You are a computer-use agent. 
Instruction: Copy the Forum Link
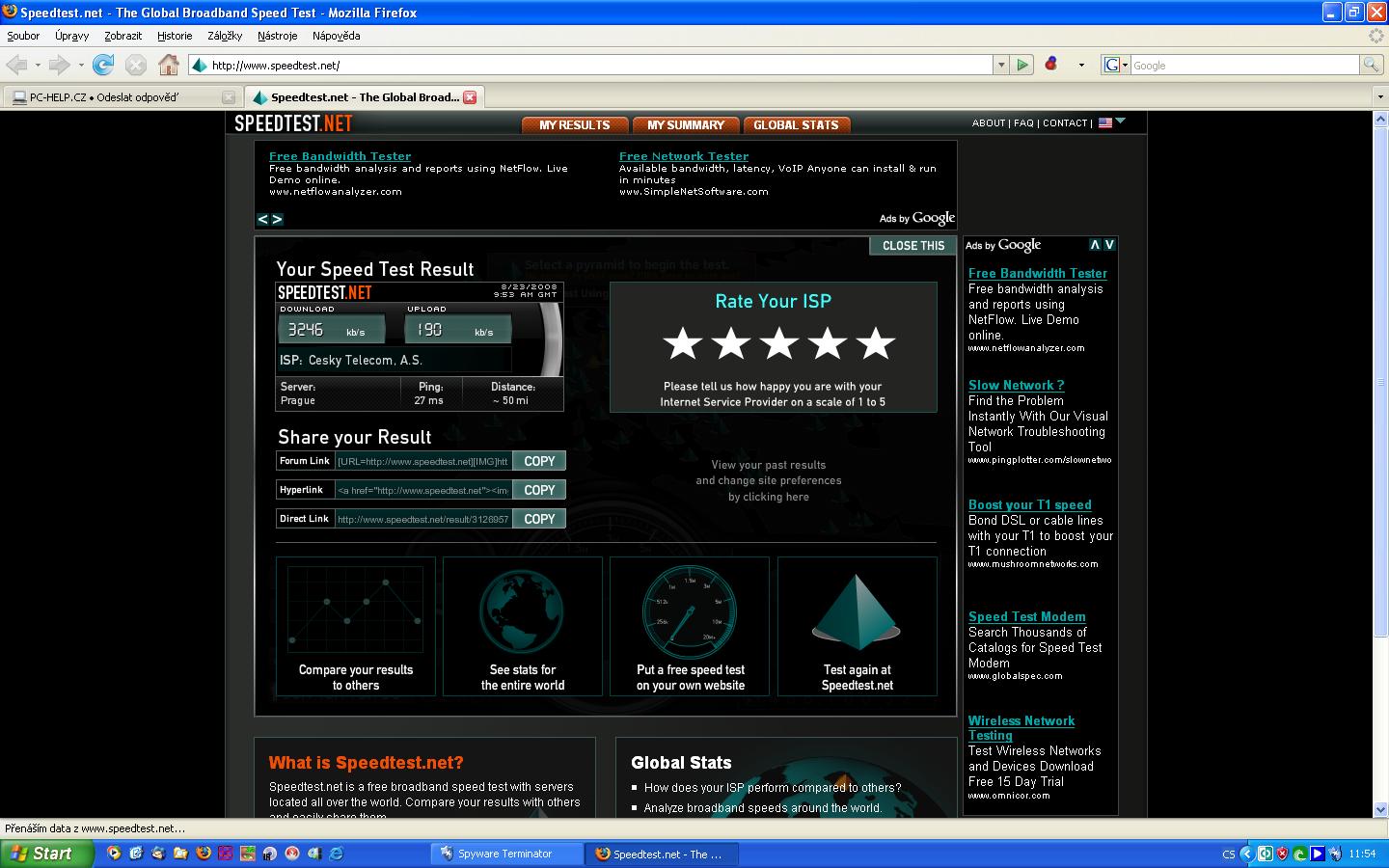click(x=539, y=461)
